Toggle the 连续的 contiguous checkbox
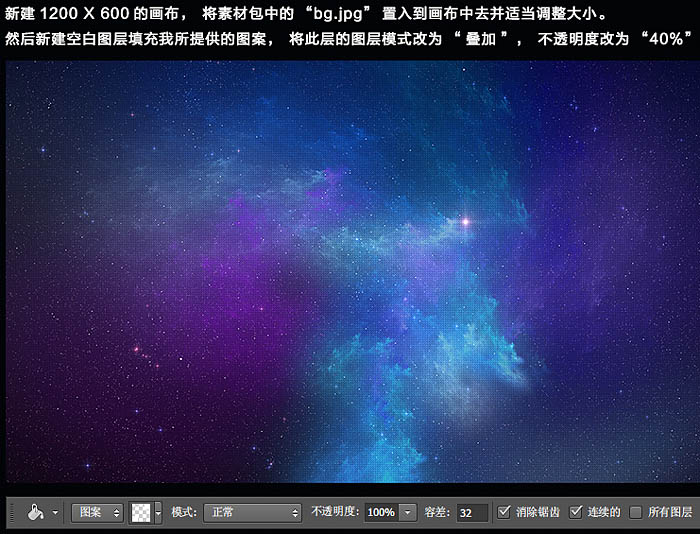Image resolution: width=700 pixels, height=534 pixels. click(x=575, y=512)
